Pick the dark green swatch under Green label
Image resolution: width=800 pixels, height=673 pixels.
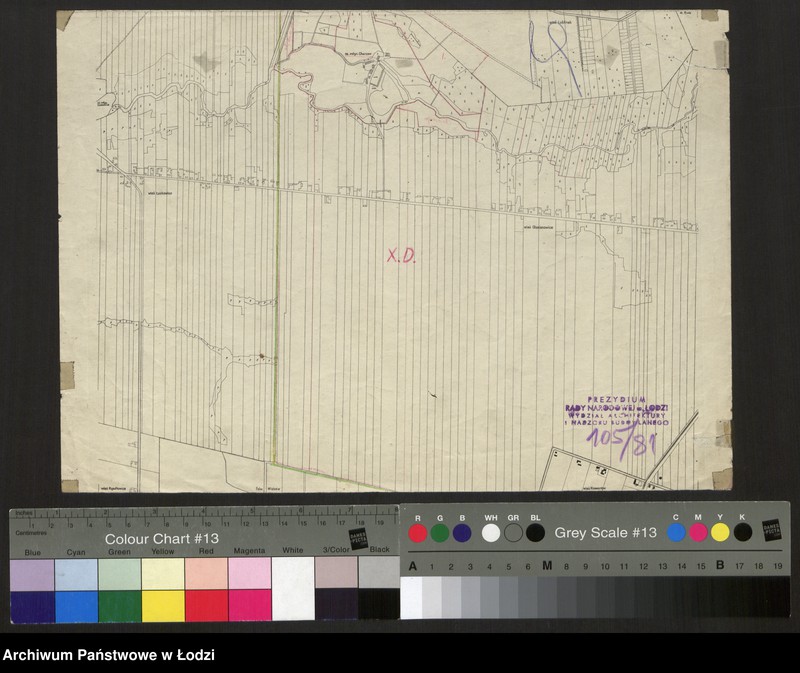[x=120, y=605]
